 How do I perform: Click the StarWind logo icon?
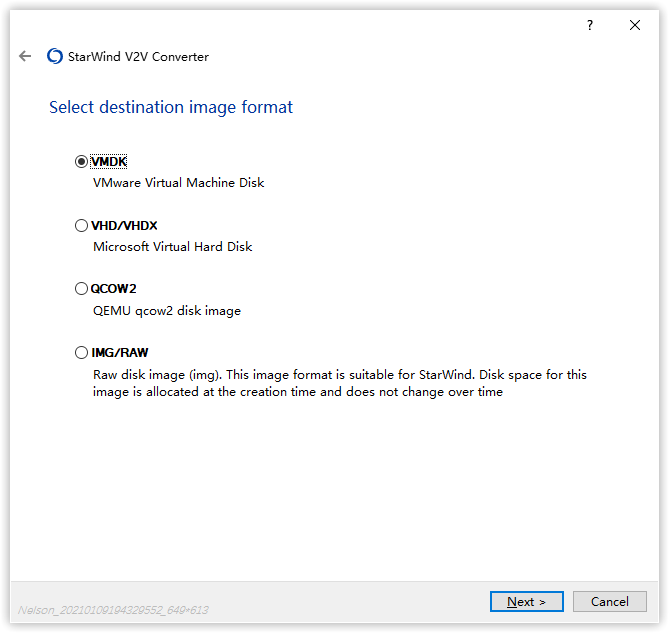pos(55,57)
